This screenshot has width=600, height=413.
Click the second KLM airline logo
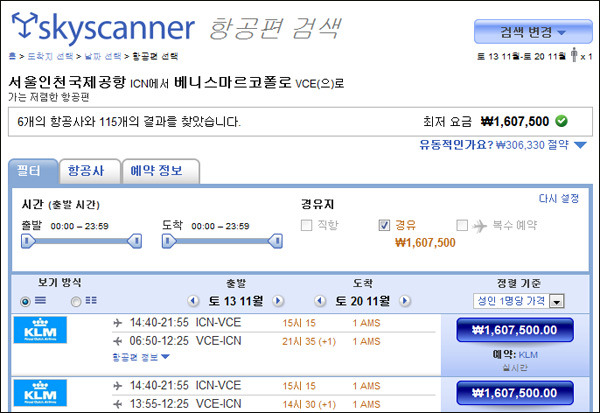pyautogui.click(x=40, y=393)
